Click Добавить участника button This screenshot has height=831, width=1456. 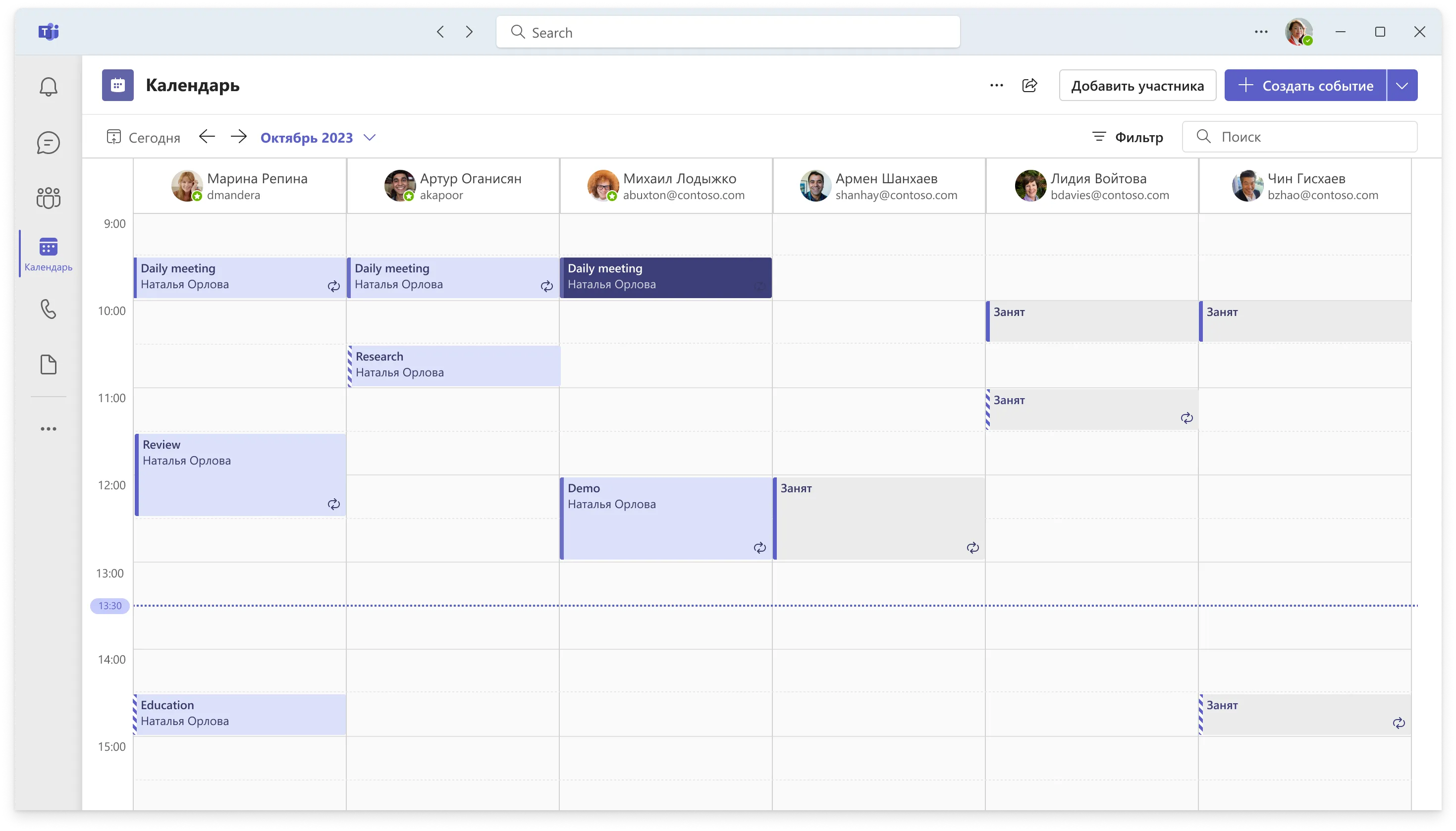point(1137,86)
